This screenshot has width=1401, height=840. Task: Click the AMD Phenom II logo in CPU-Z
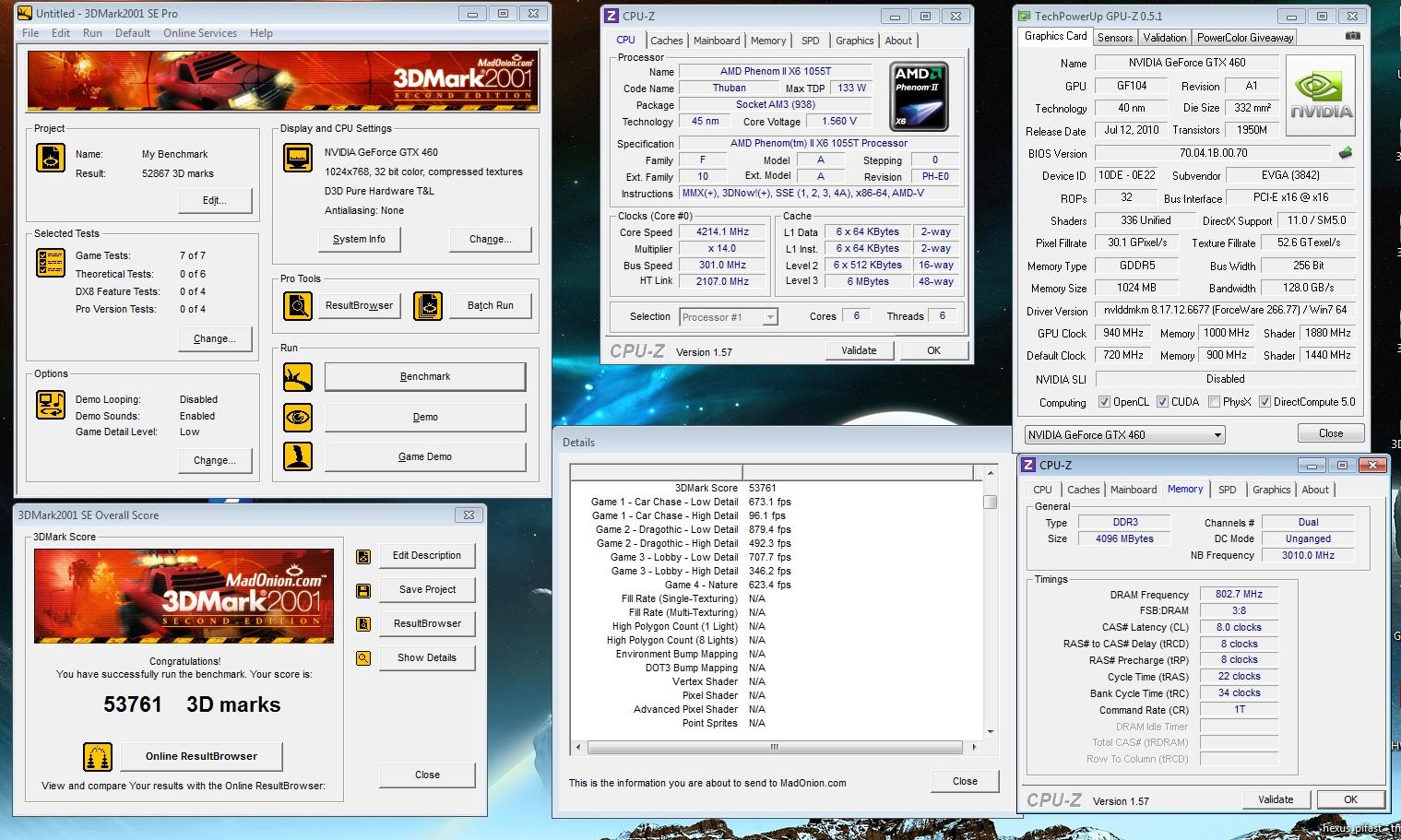click(x=918, y=95)
